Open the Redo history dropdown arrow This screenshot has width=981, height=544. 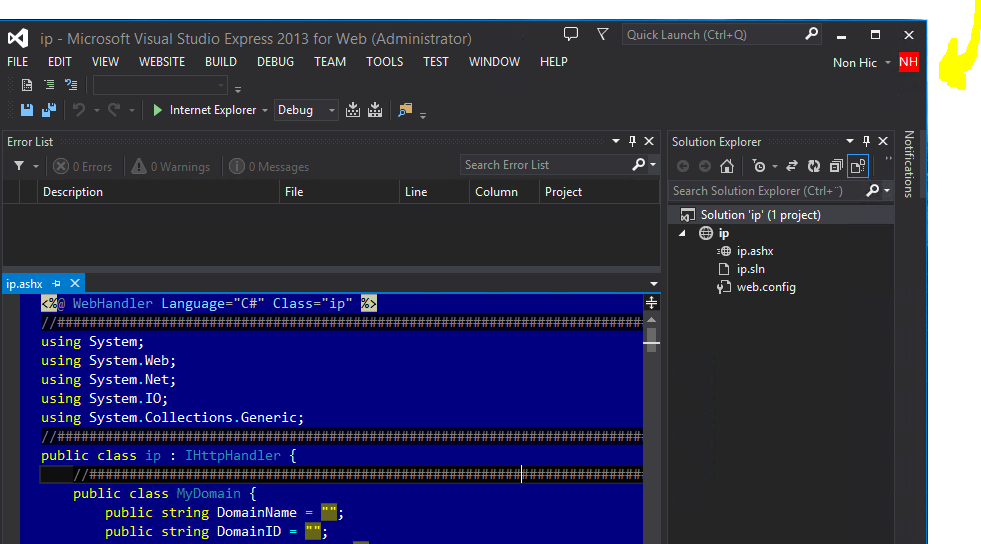click(131, 110)
